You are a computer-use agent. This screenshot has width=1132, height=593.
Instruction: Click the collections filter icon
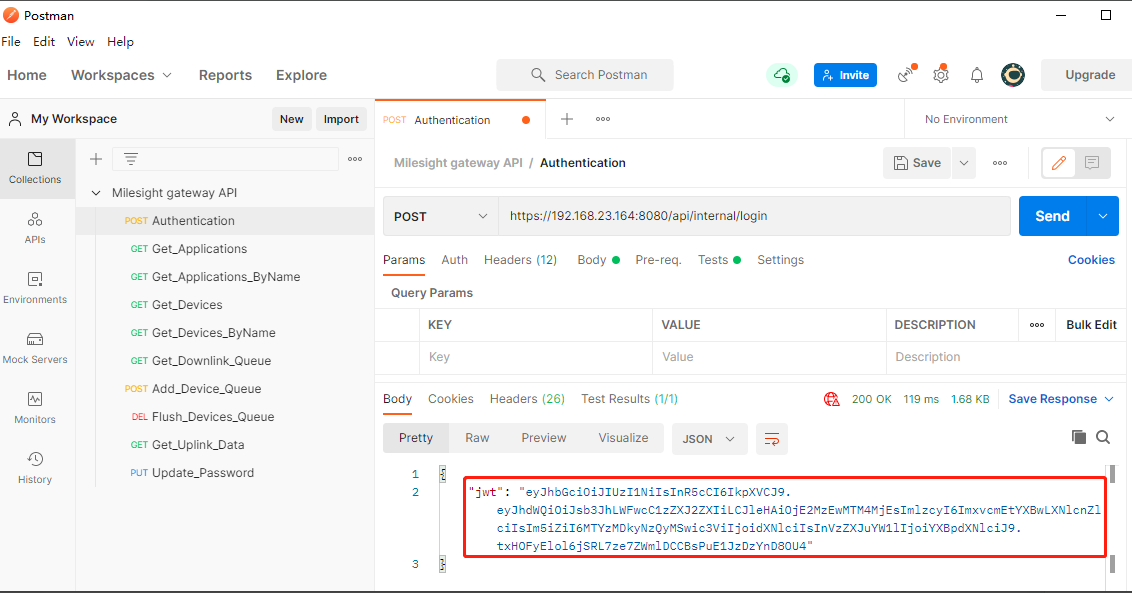click(x=131, y=159)
